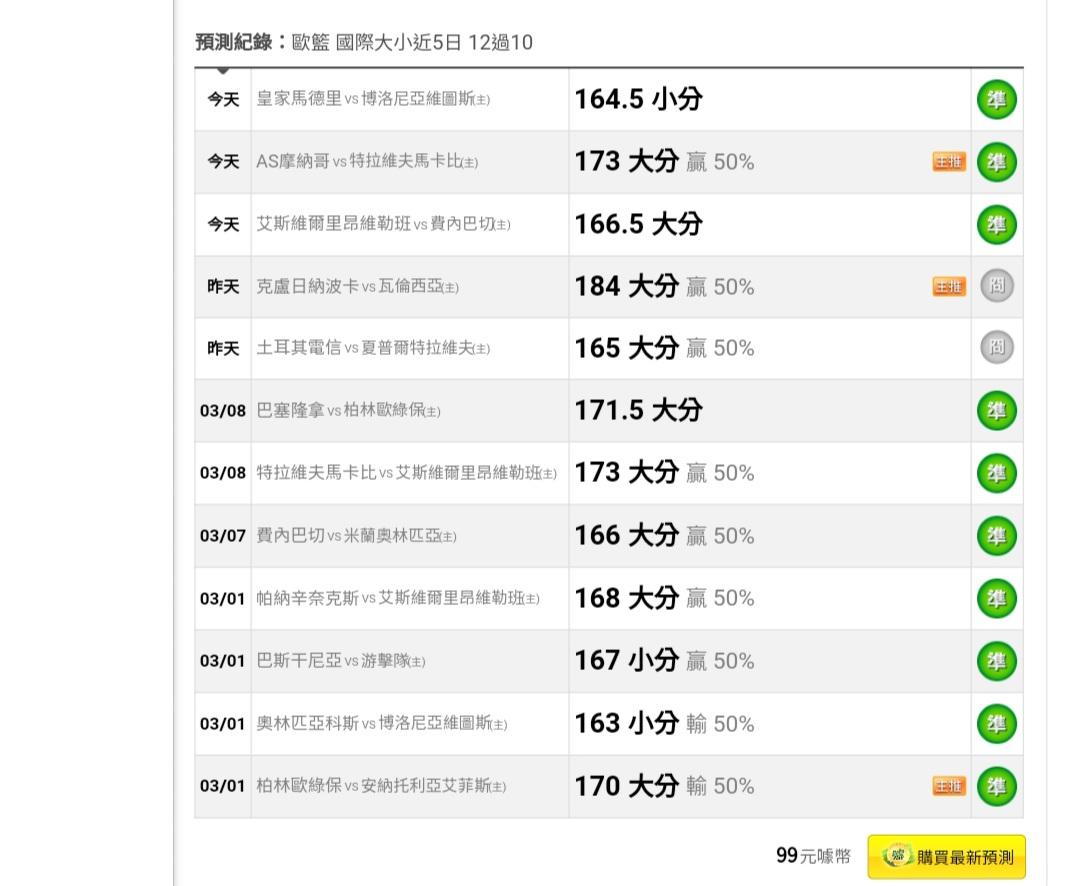Click the gray 悶 icon for 土耳其電信 row
1080x886 pixels.
coord(996,348)
